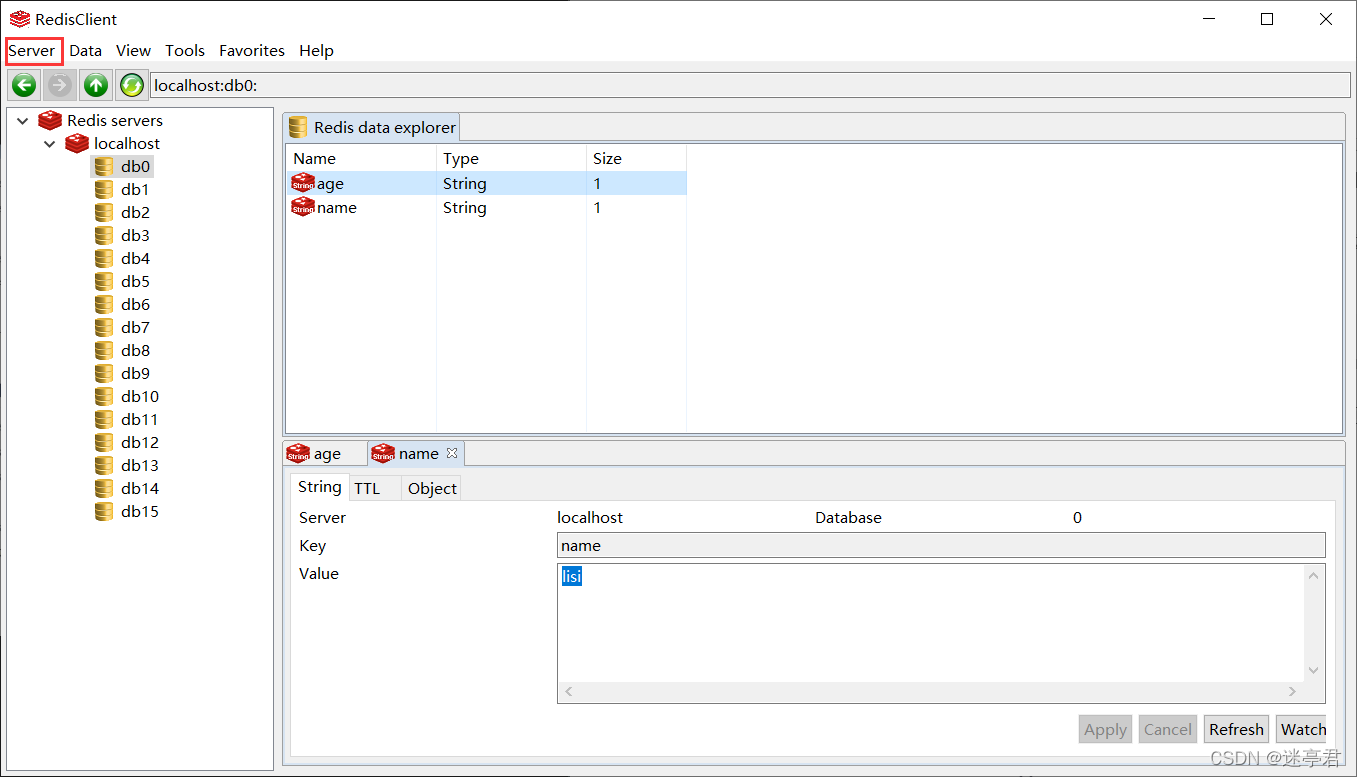Click the value box scroll up arrow
The height and width of the screenshot is (777, 1357).
click(1314, 575)
